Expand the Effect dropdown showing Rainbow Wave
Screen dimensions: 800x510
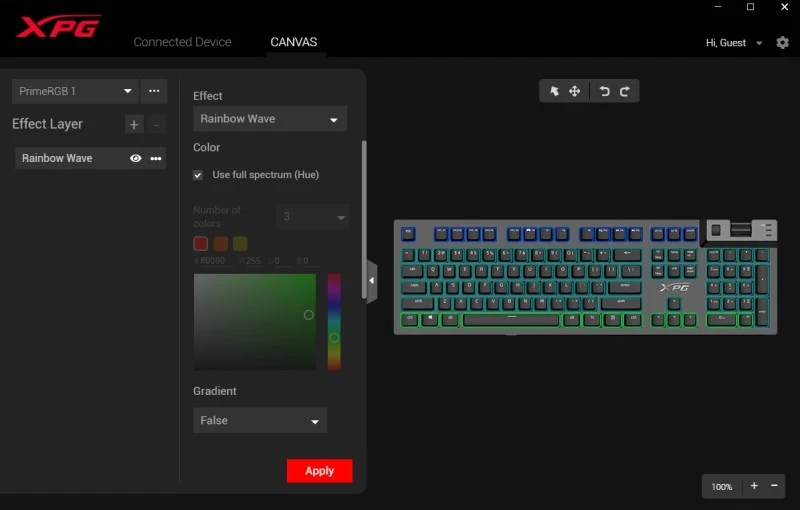[269, 119]
